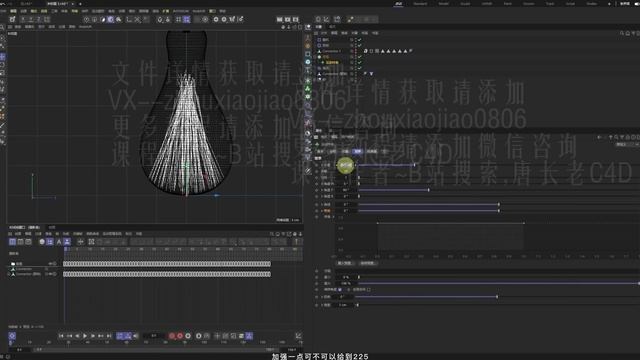Open the Redshift menu in viewport menu bar
Viewport: 640px width, 360px height.
pos(85,27)
